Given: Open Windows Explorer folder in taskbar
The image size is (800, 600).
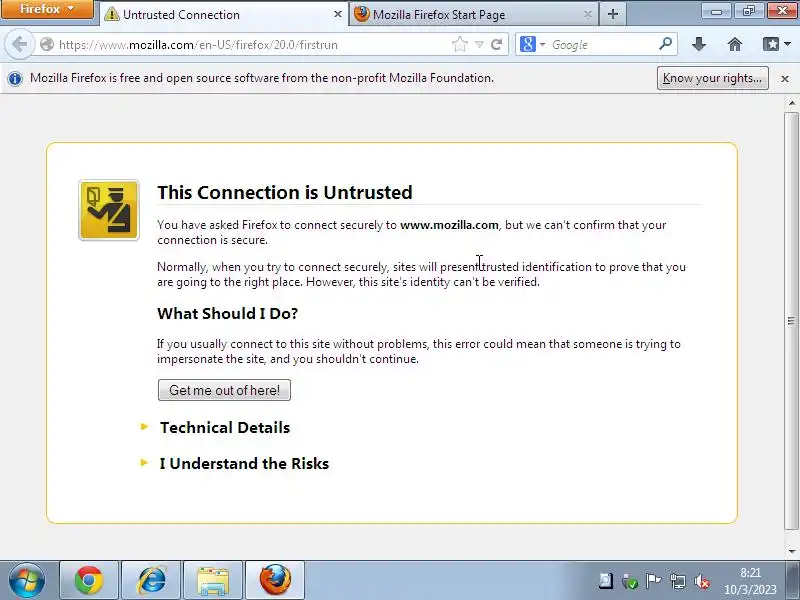Looking at the screenshot, I should 213,580.
